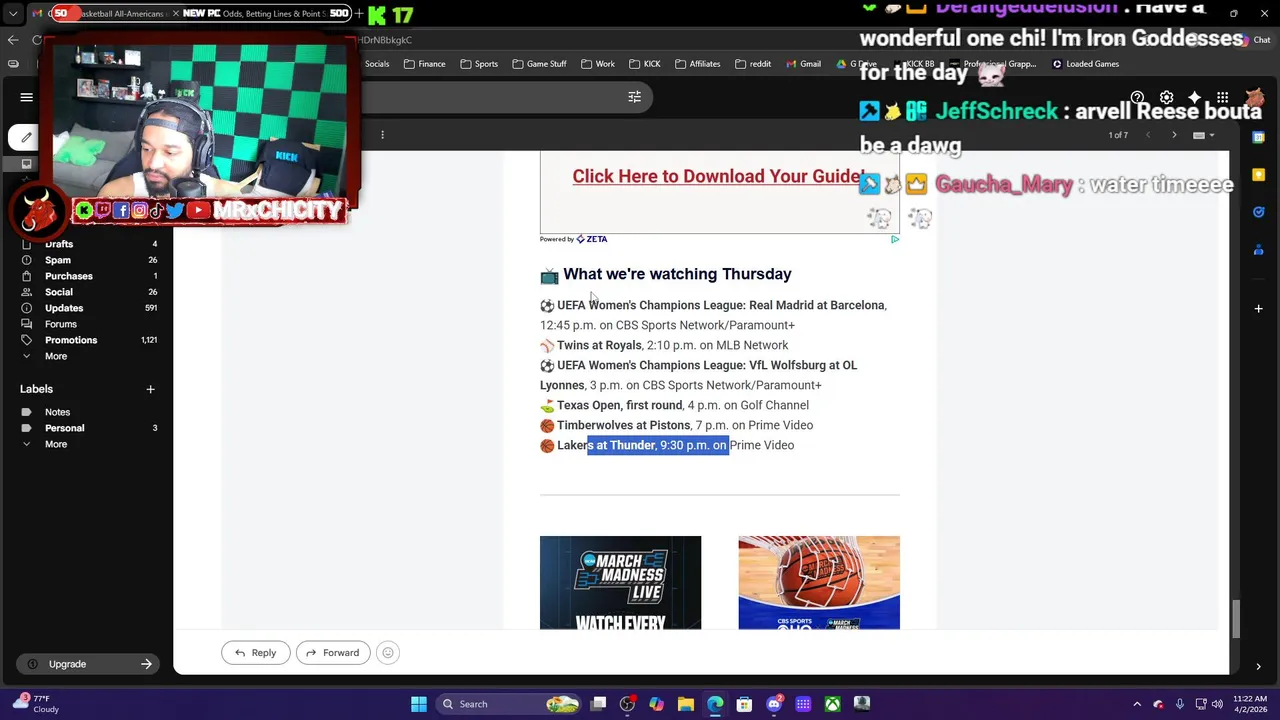1280x720 pixels.
Task: Open the Work bookmarks folder
Action: (x=598, y=64)
